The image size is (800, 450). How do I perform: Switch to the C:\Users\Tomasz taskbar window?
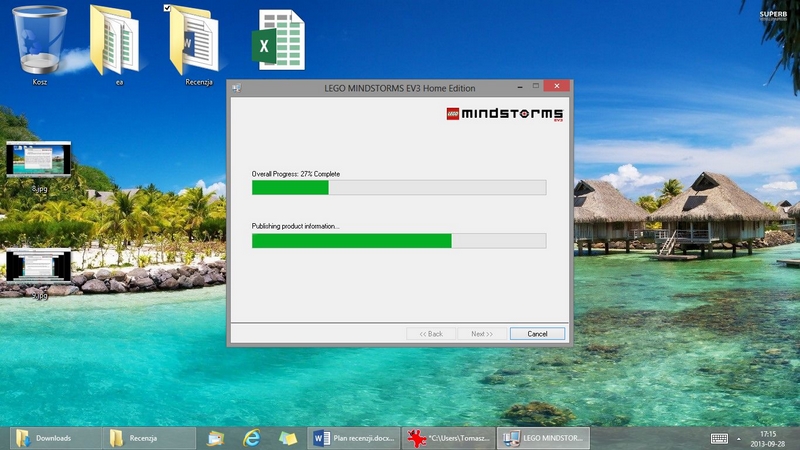point(448,438)
